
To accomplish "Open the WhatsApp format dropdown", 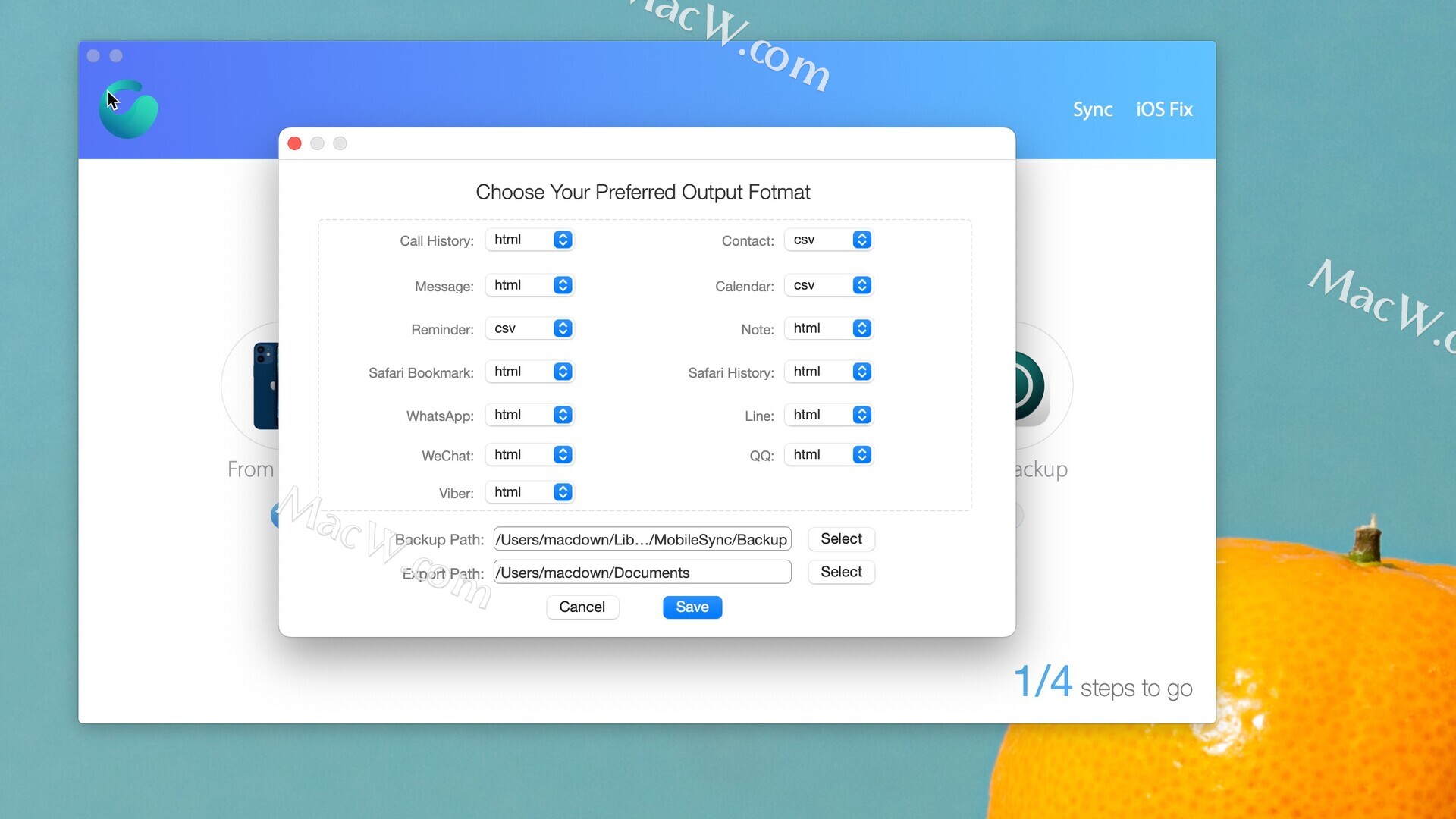I will 529,415.
